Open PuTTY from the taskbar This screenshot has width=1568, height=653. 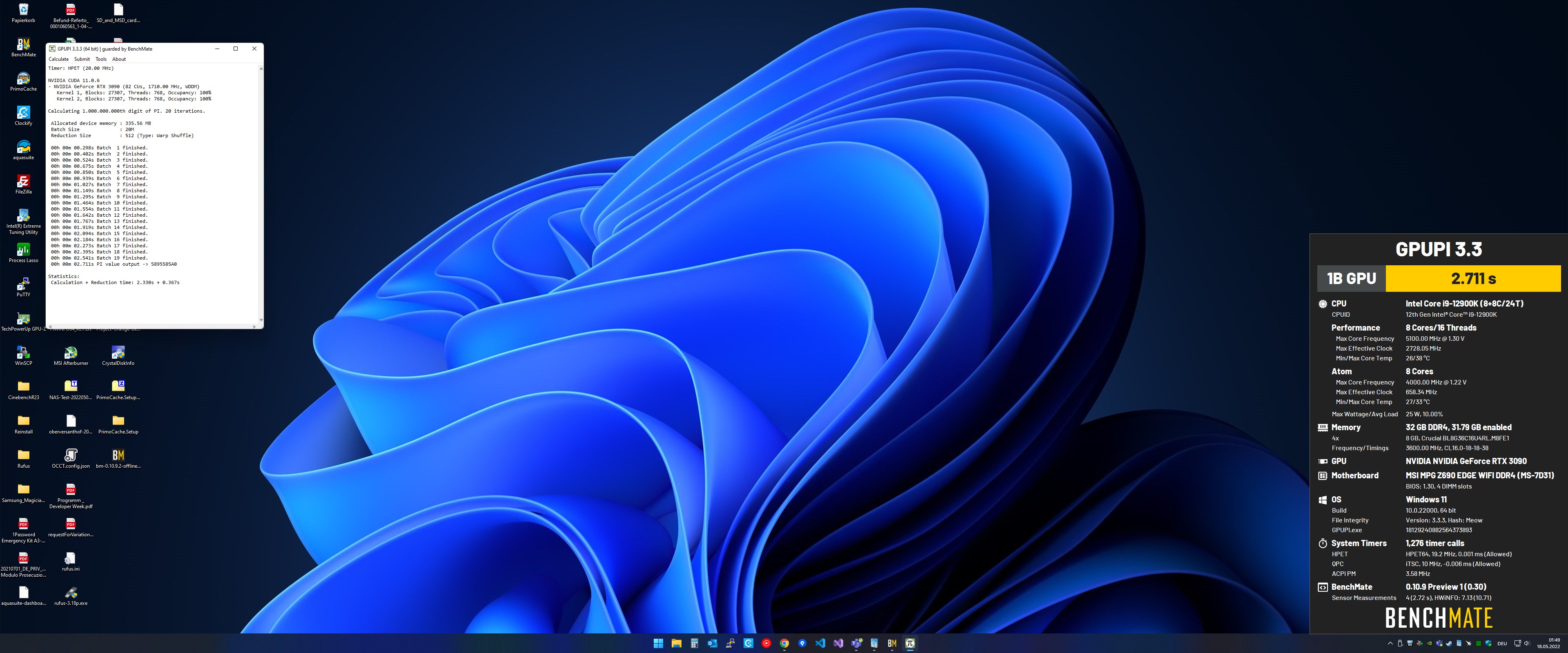click(731, 643)
